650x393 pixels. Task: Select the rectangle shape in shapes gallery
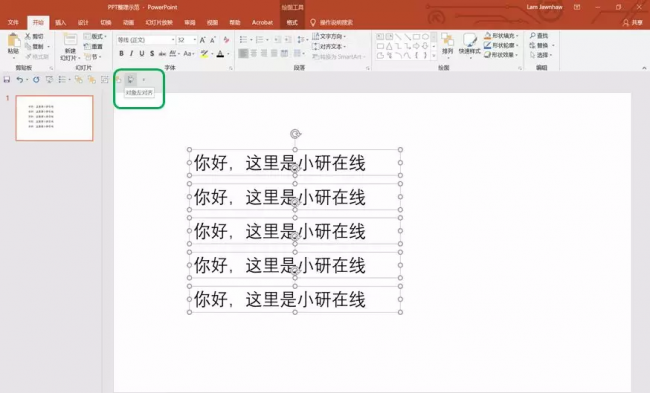(416, 37)
